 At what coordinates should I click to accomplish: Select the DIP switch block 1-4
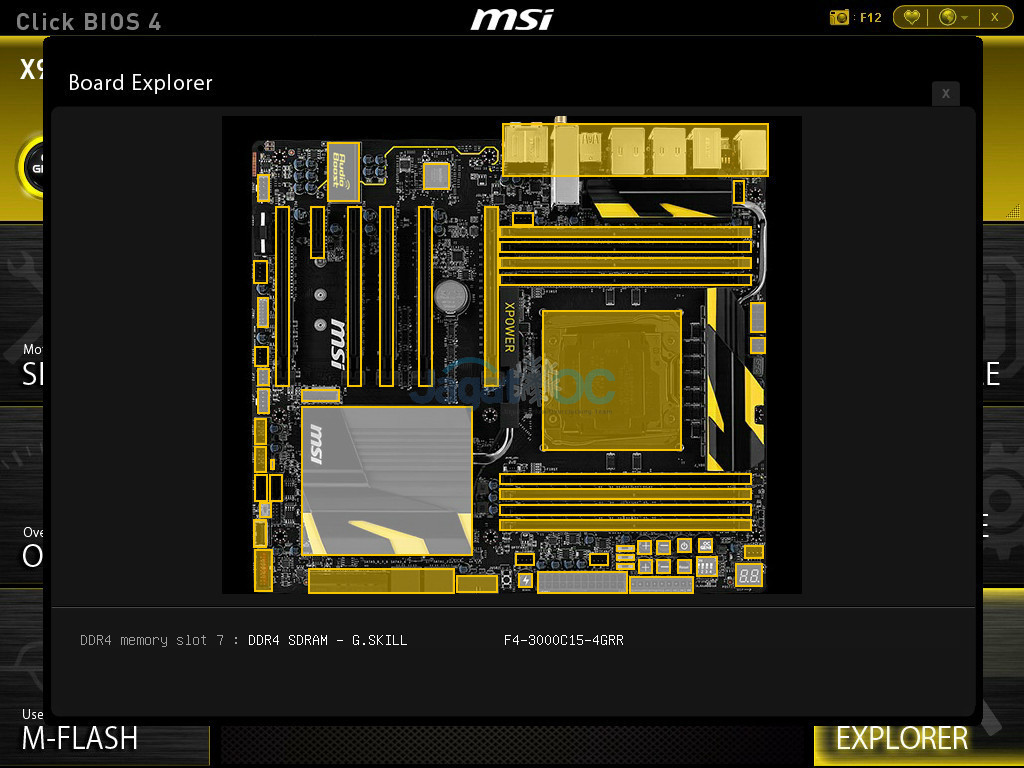pyautogui.click(x=707, y=566)
